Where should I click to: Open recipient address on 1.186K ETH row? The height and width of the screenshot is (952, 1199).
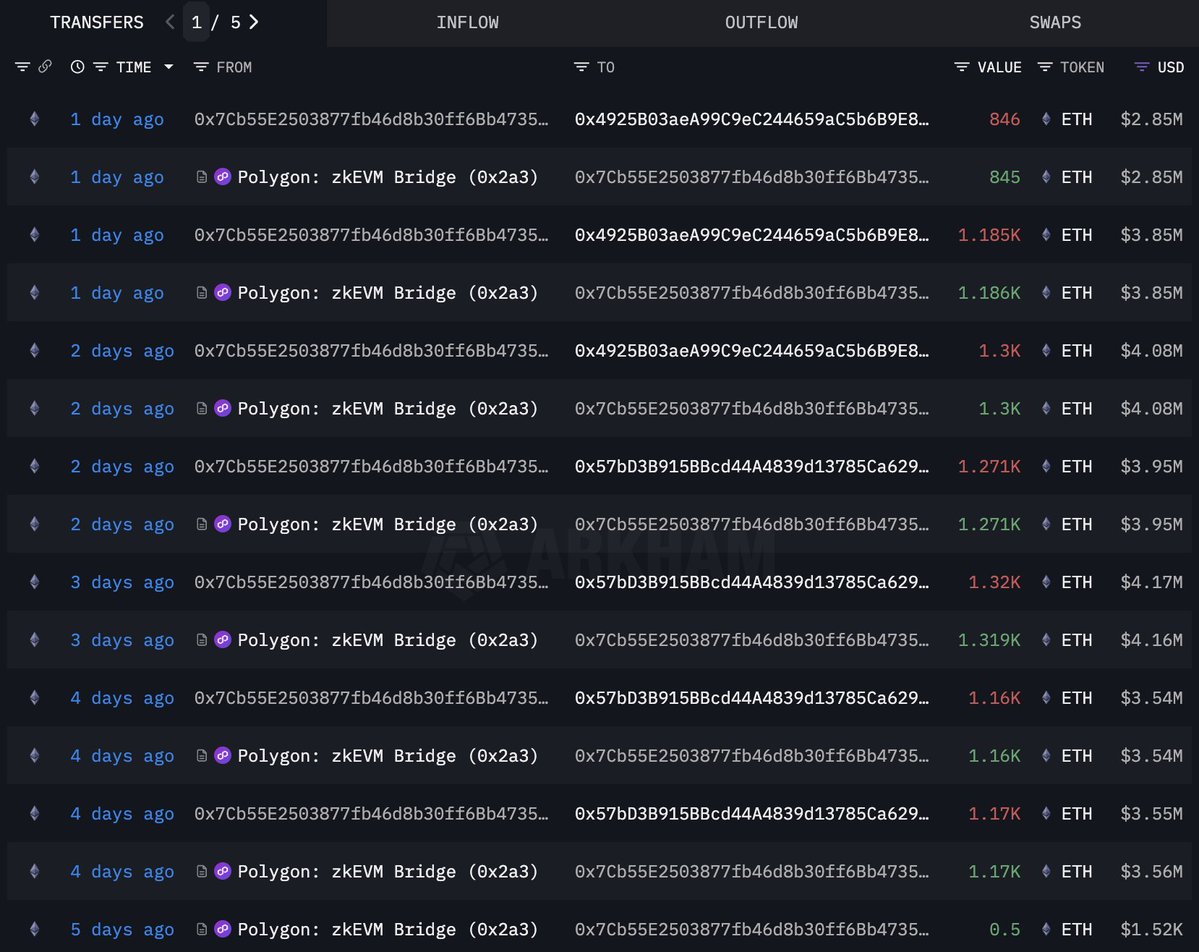tap(752, 293)
